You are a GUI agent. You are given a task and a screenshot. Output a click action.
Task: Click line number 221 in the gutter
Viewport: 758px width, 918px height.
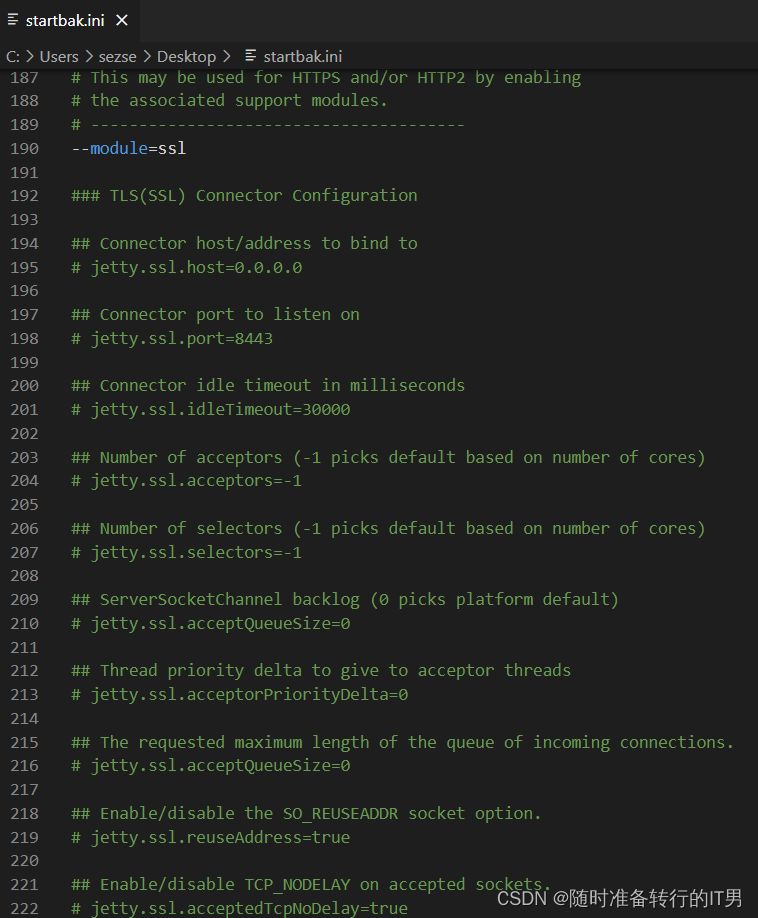(x=24, y=884)
